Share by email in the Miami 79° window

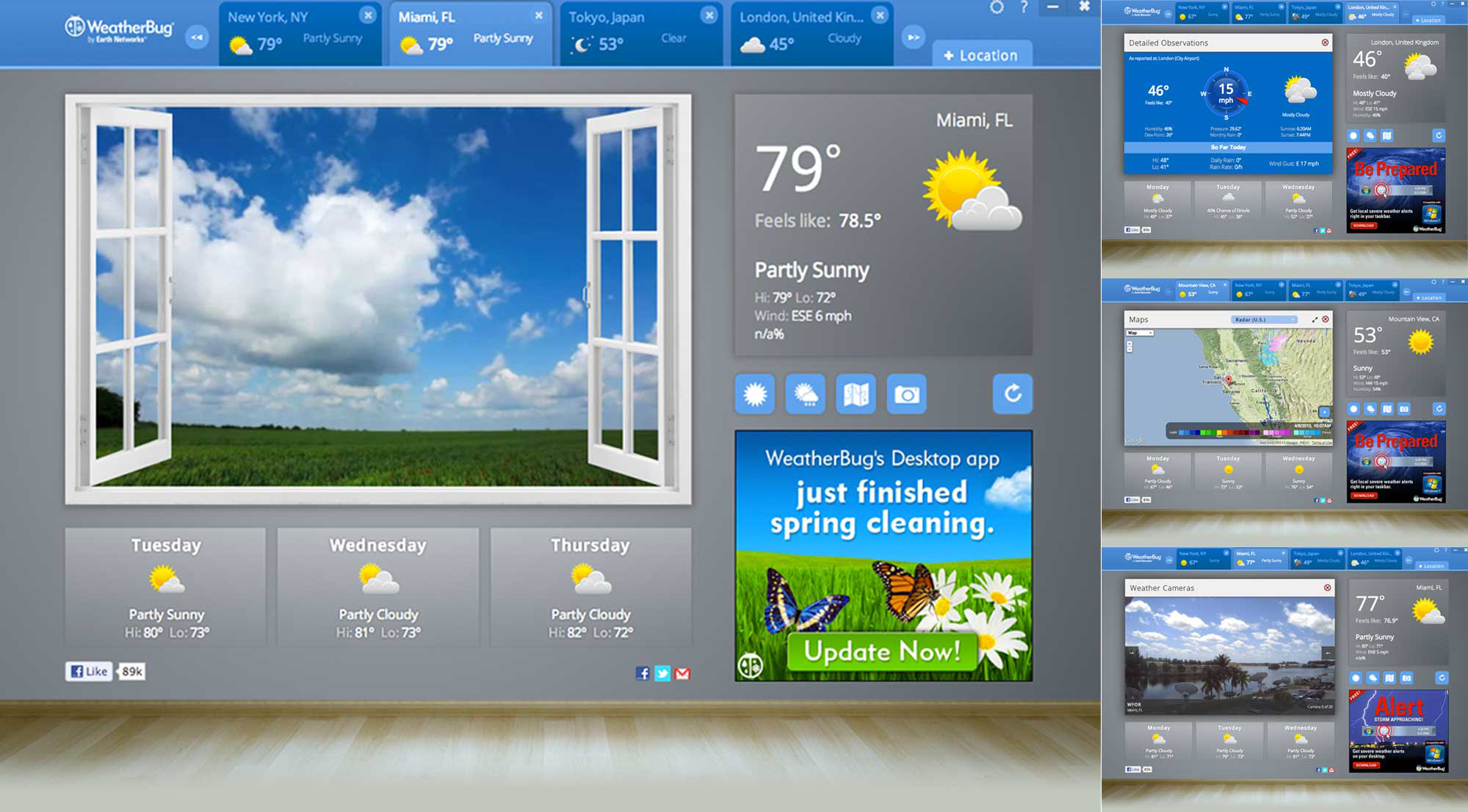[682, 673]
